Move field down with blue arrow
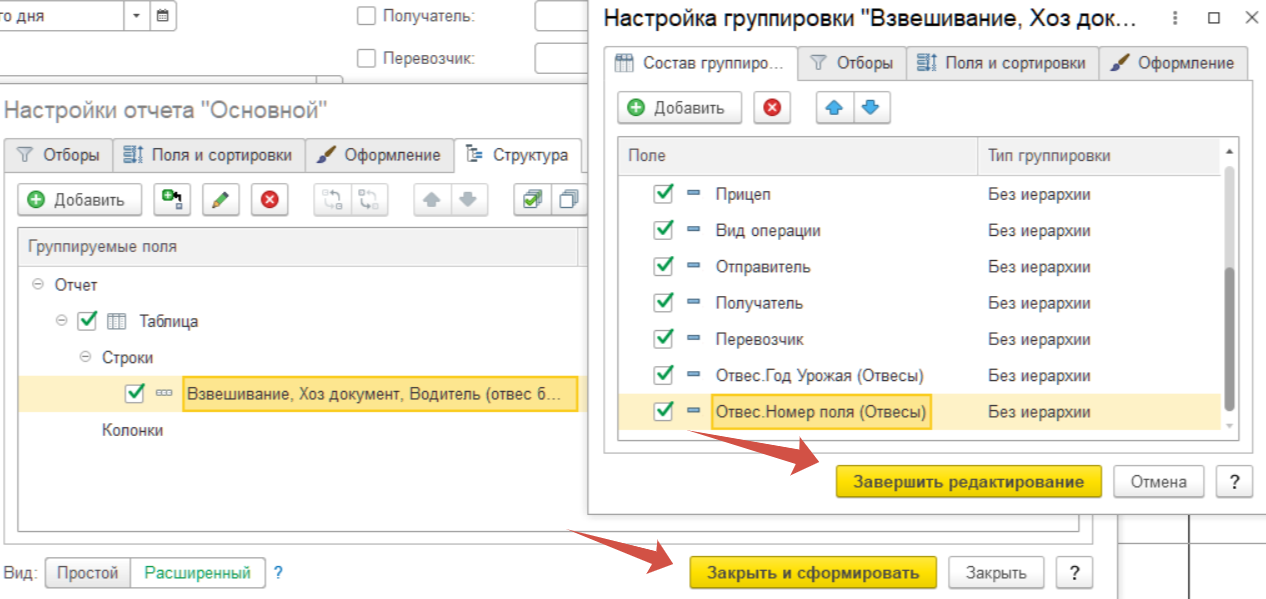The height and width of the screenshot is (599, 1266). (x=870, y=108)
